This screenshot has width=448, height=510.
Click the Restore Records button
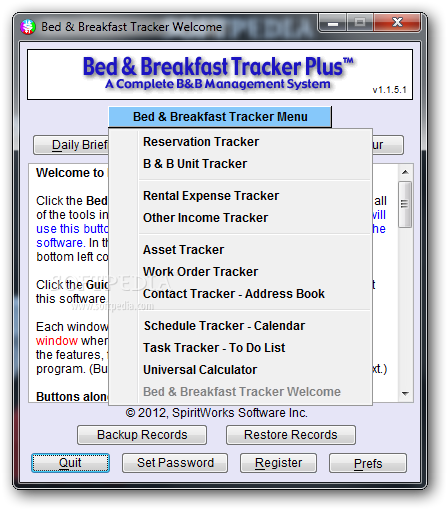291,435
